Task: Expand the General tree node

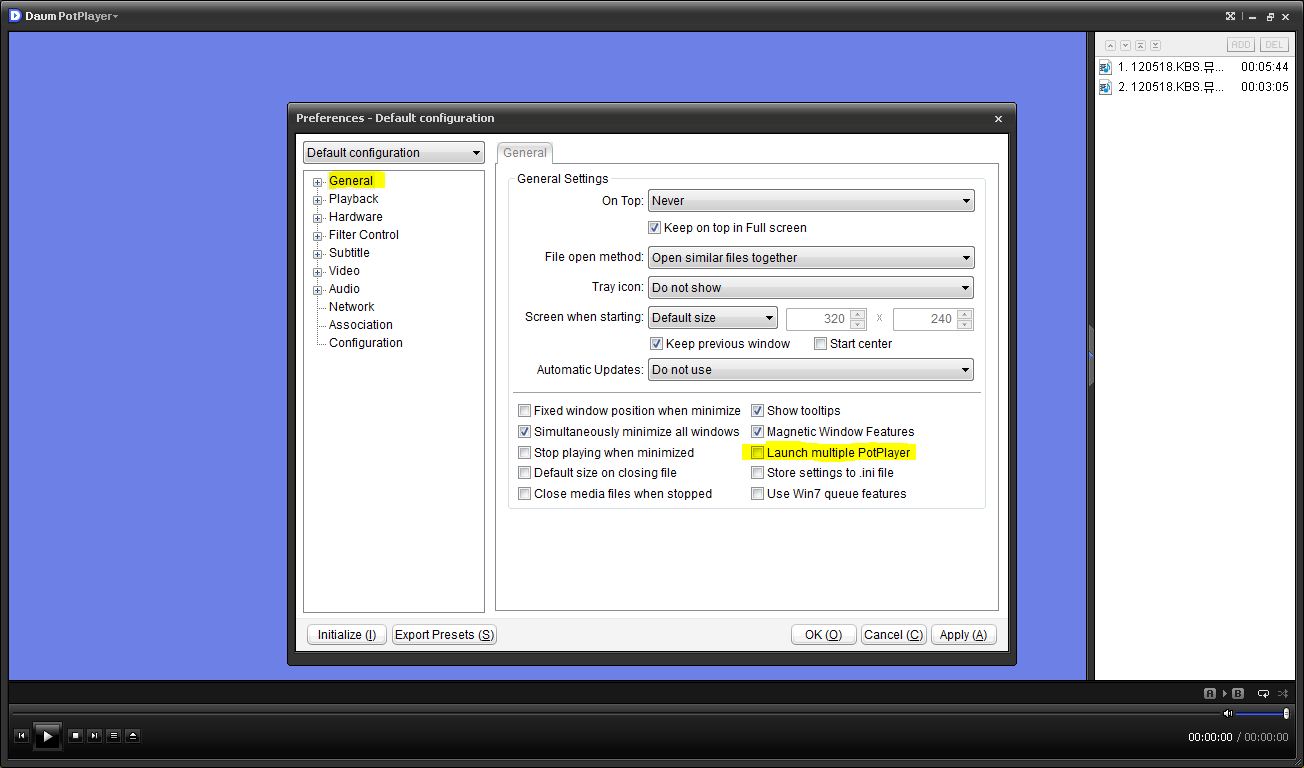Action: [318, 182]
